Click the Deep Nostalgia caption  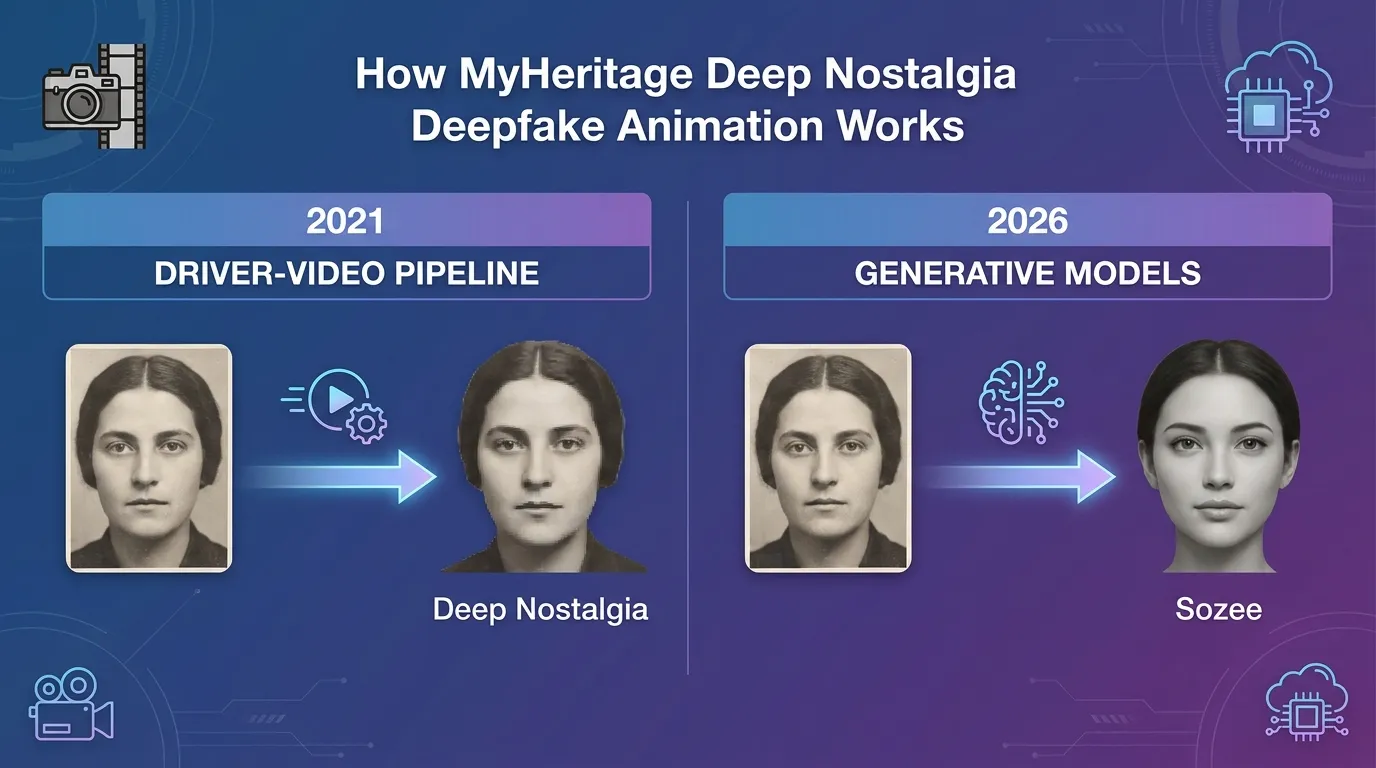(540, 609)
